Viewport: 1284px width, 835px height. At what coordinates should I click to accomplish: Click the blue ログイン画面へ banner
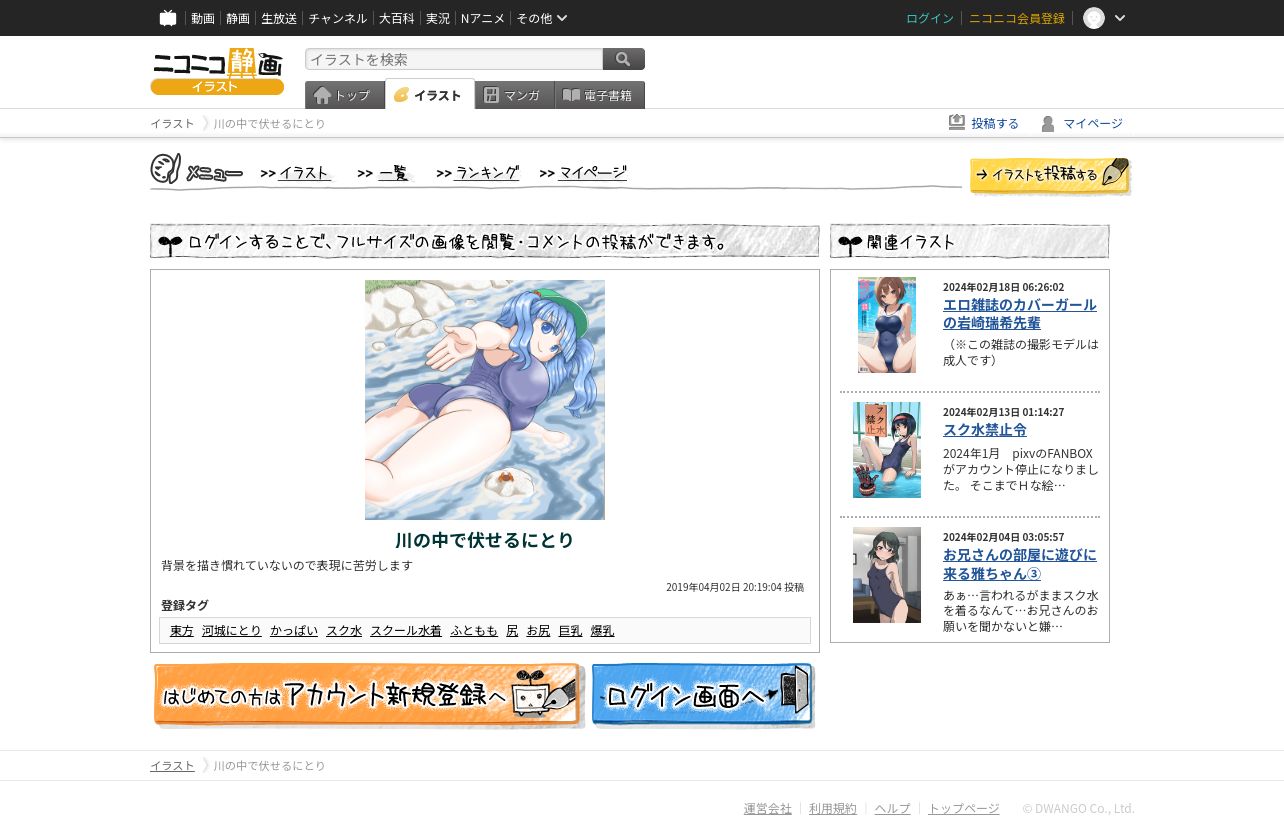click(703, 695)
